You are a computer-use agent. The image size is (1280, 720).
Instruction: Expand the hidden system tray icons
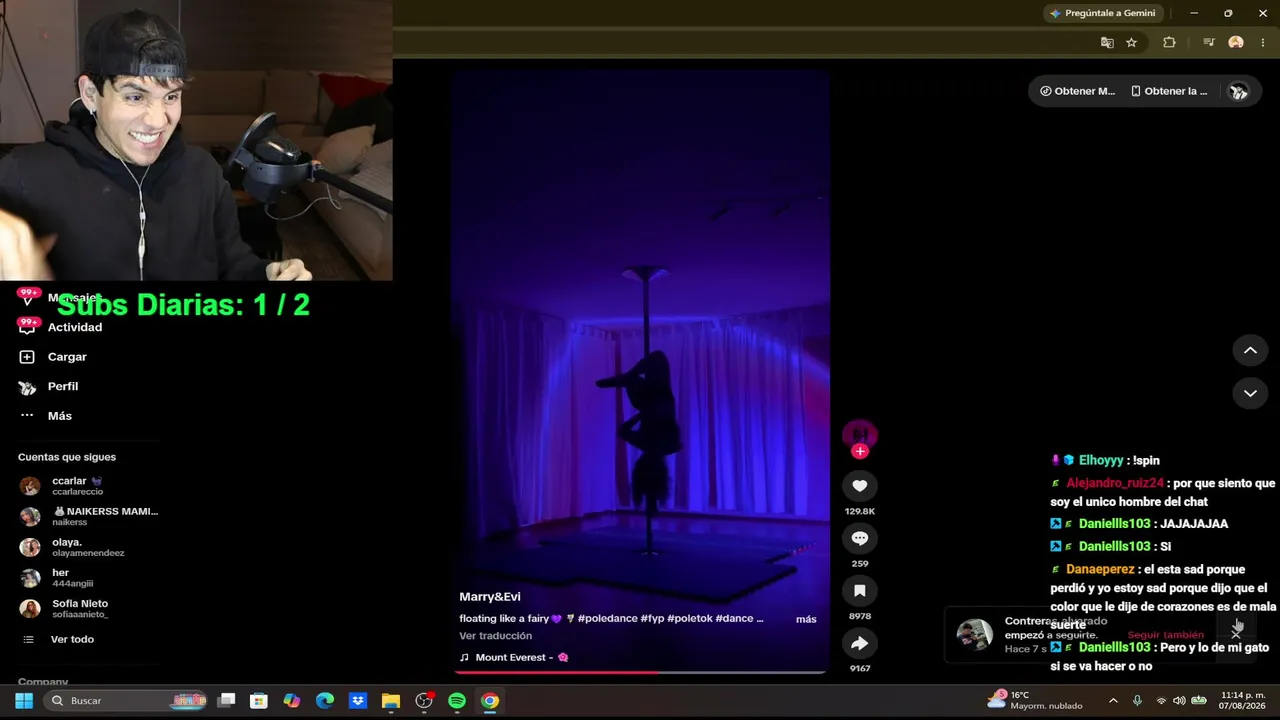(x=1113, y=700)
